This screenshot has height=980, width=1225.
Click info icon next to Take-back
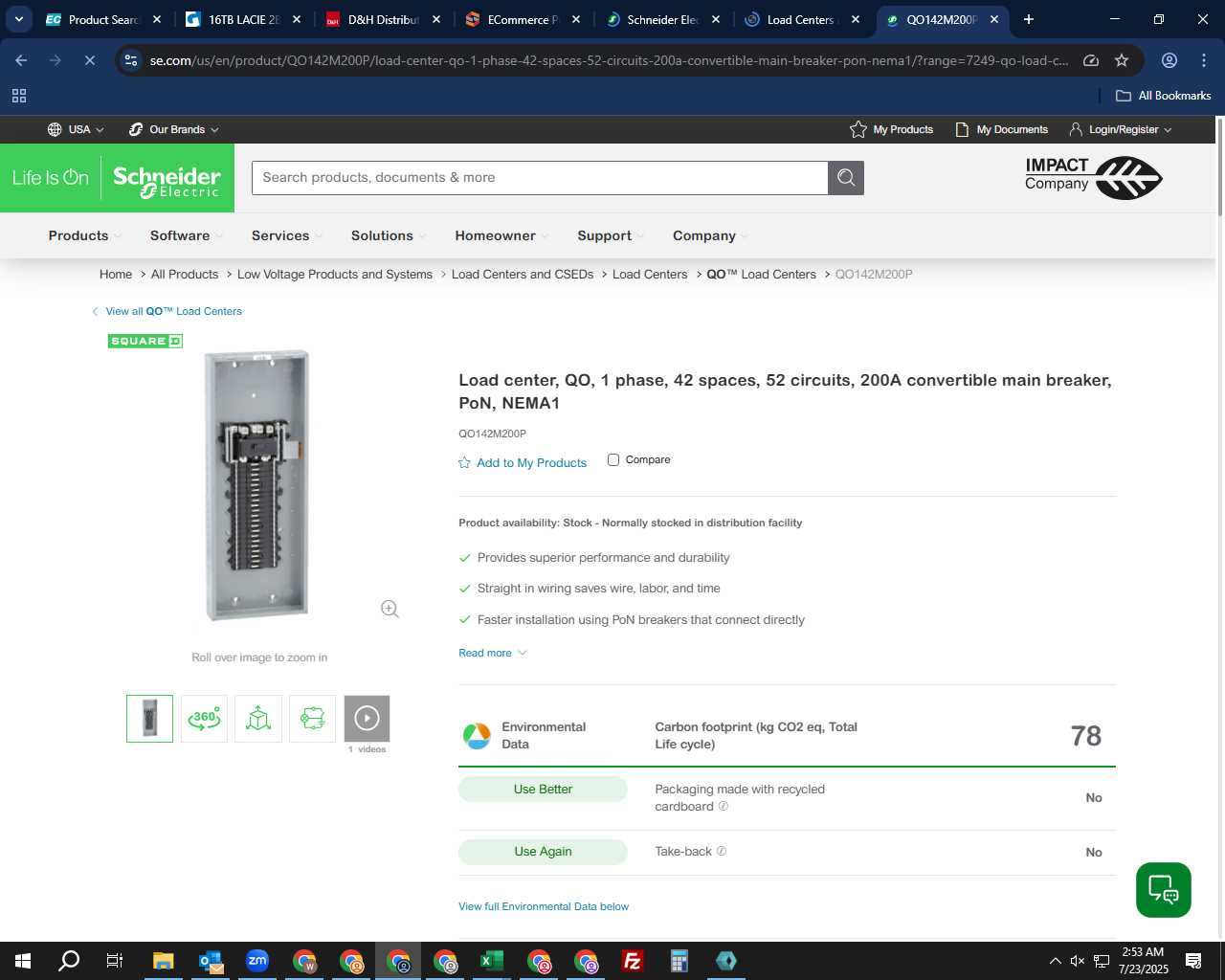click(x=722, y=851)
